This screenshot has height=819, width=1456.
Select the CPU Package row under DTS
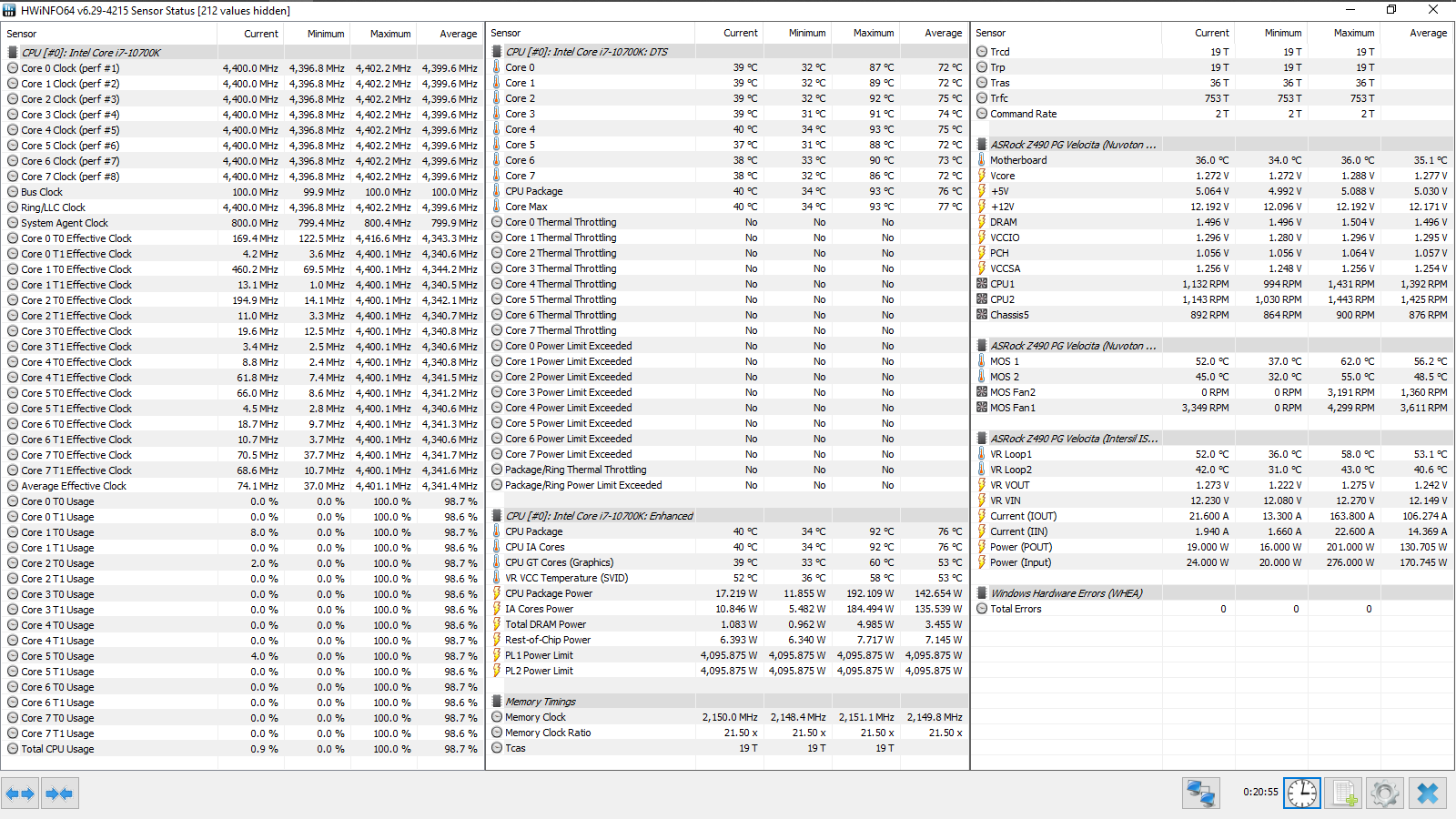727,191
